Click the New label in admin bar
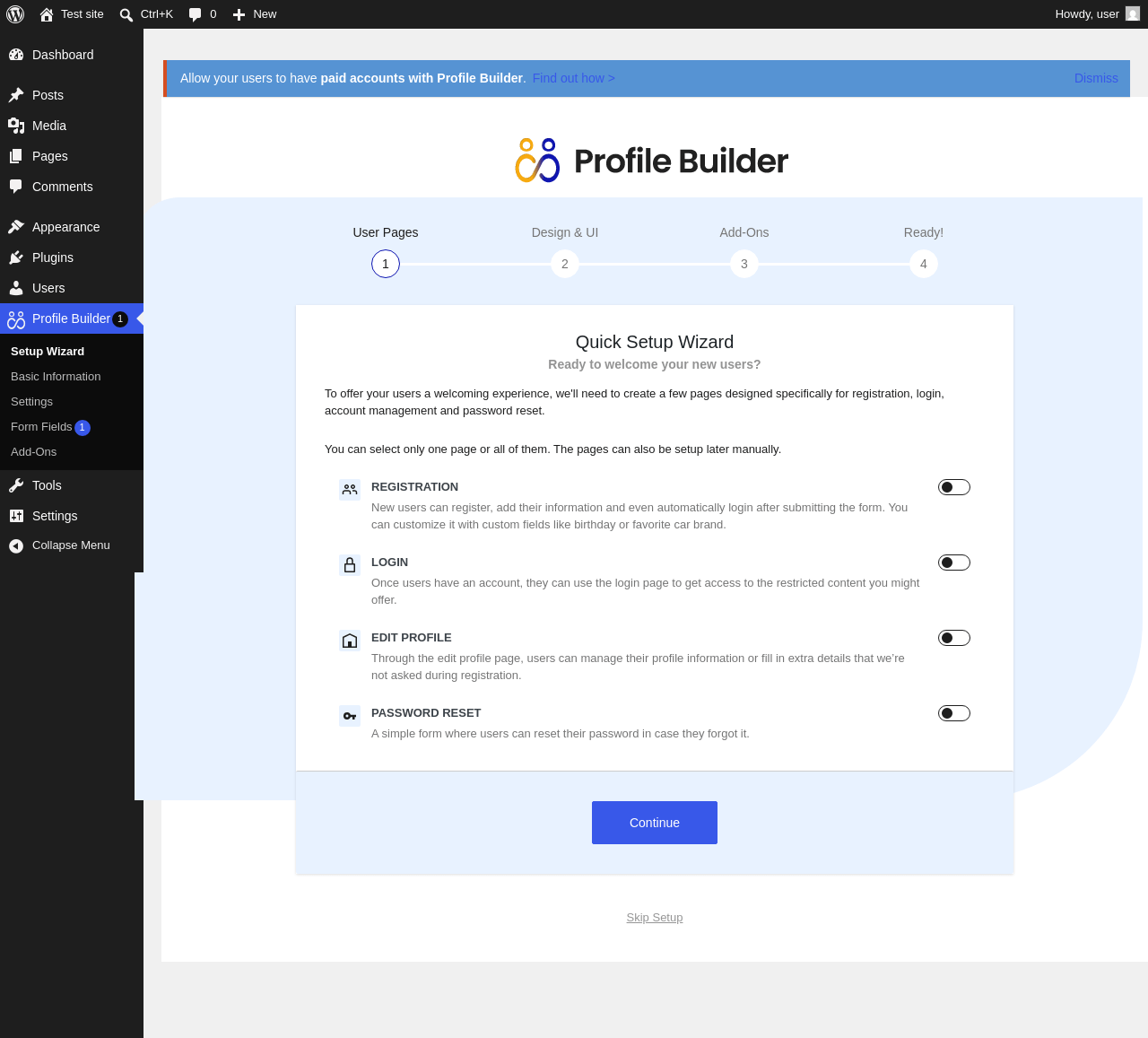 coord(265,14)
